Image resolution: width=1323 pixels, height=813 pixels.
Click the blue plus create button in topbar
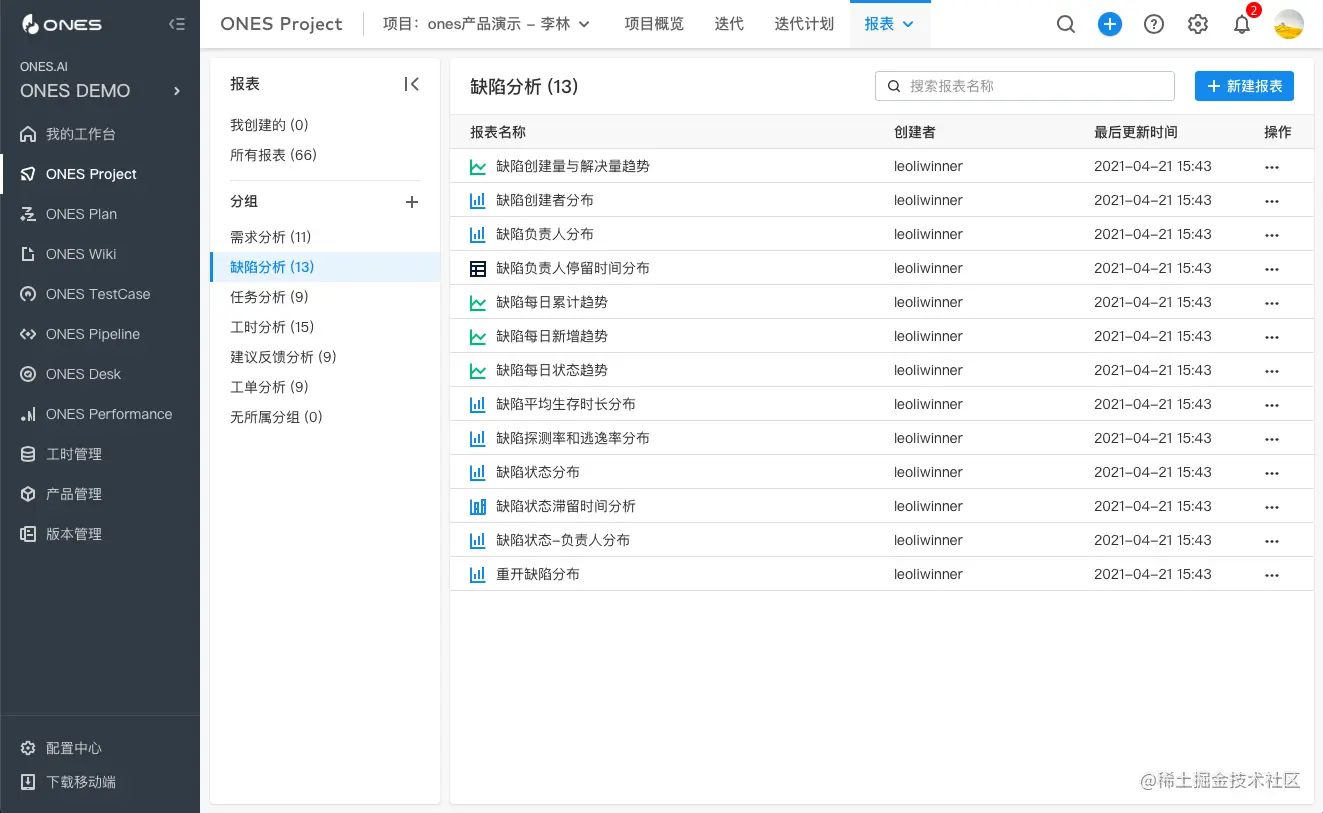pos(1110,24)
